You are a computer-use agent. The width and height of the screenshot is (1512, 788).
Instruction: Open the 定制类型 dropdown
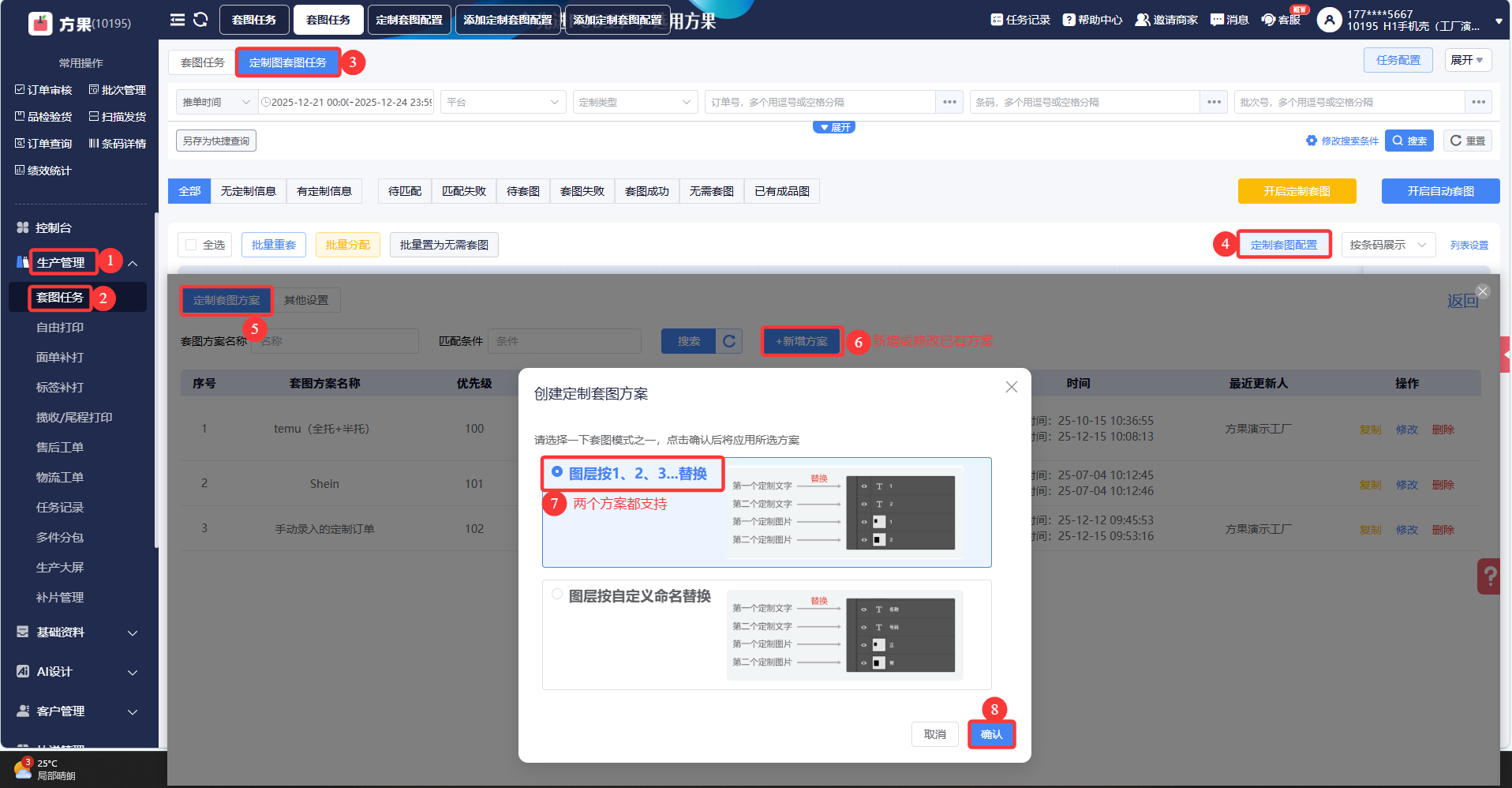635,102
